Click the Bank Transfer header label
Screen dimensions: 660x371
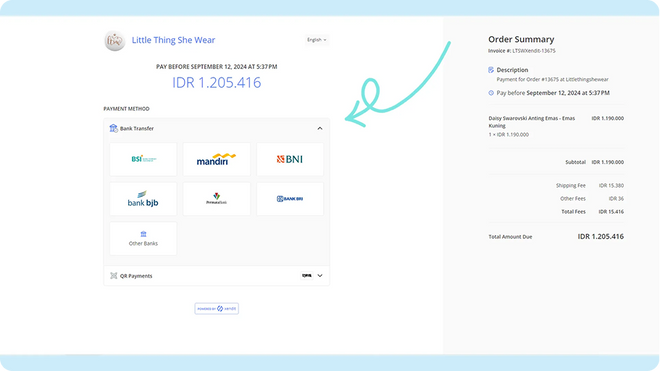coord(137,128)
